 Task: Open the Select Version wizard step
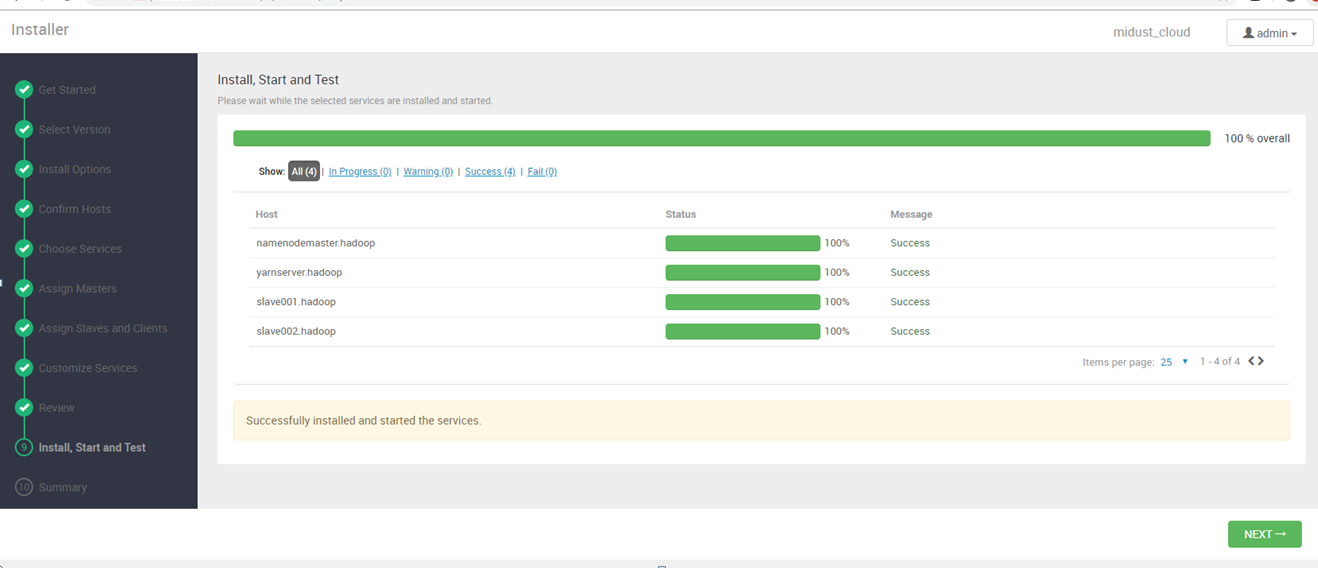click(75, 130)
